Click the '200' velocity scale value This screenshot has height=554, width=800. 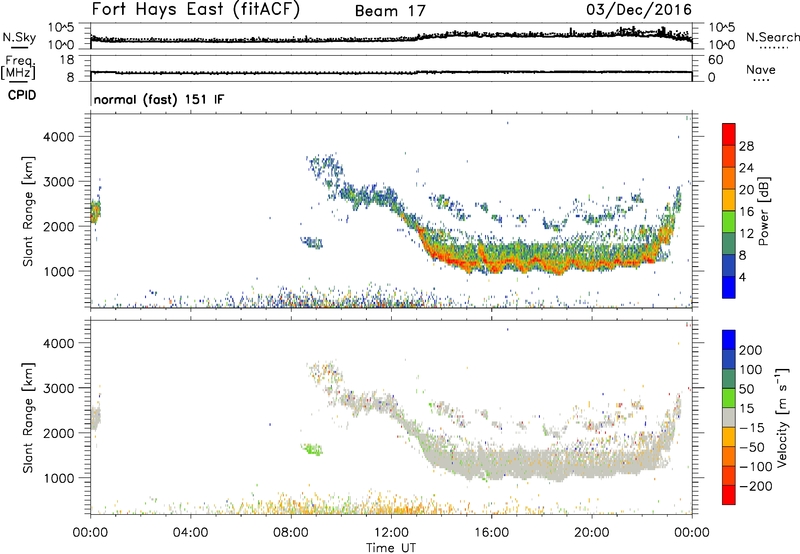(x=751, y=350)
